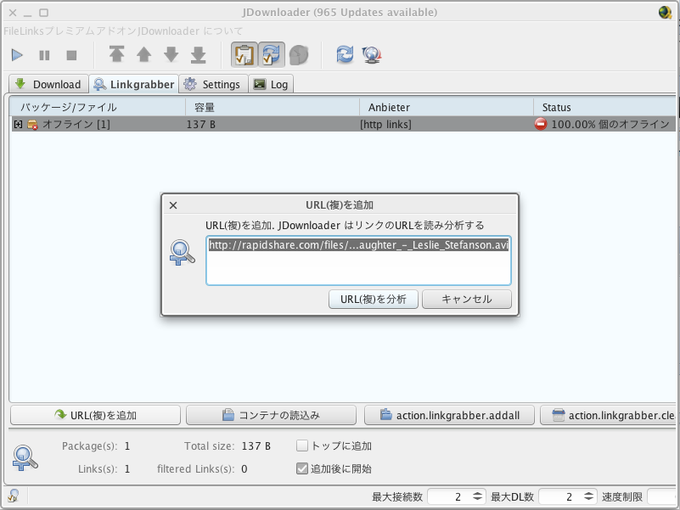The width and height of the screenshot is (680, 510).
Task: Pause downloads with the pause icon
Action: coord(44,55)
